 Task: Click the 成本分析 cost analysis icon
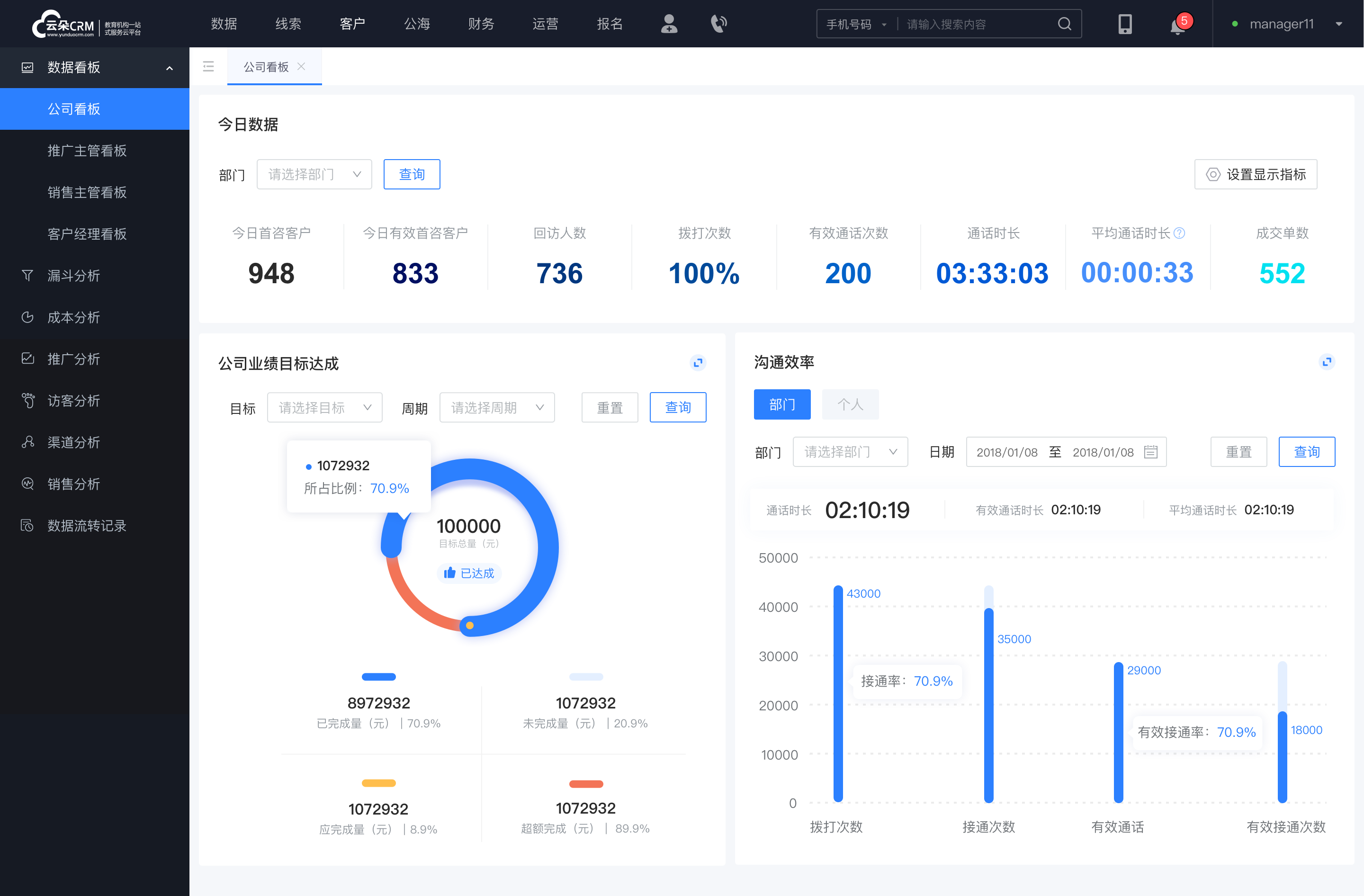[26, 317]
